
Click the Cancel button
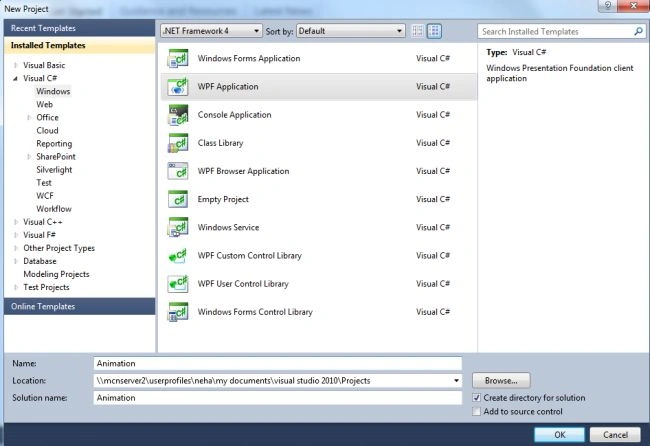(x=615, y=435)
